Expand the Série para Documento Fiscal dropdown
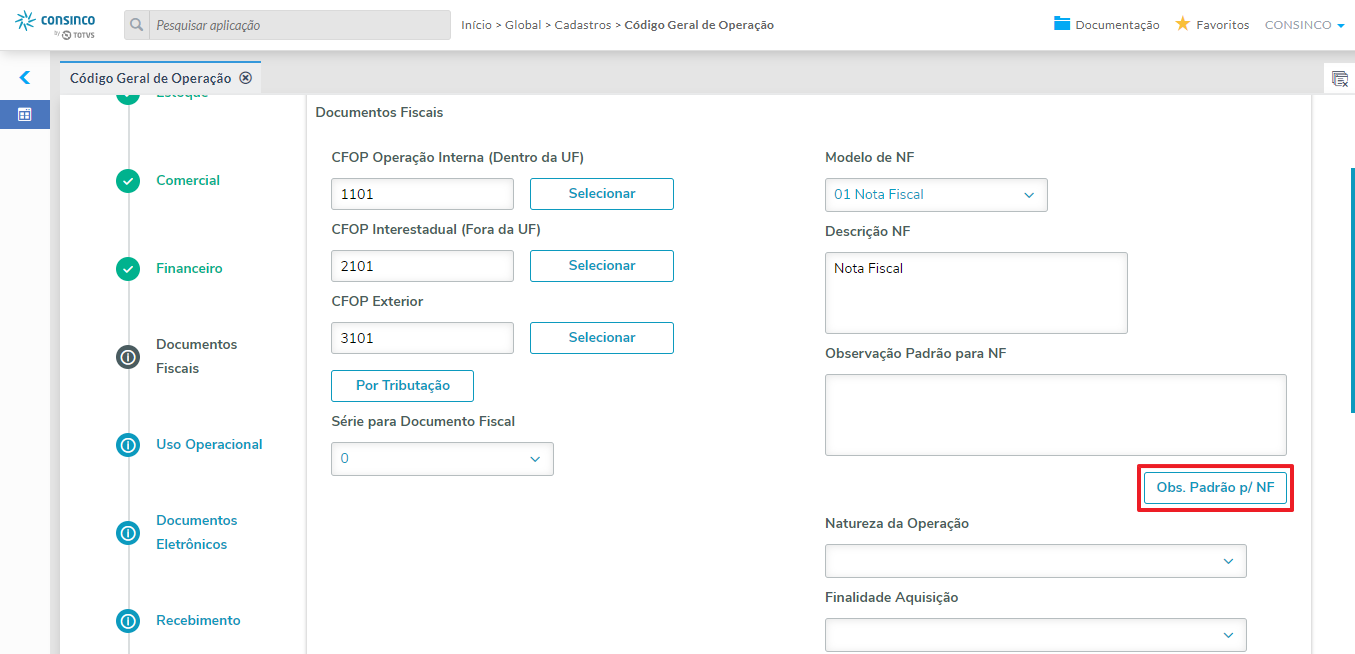The image size is (1355, 654). click(x=442, y=459)
